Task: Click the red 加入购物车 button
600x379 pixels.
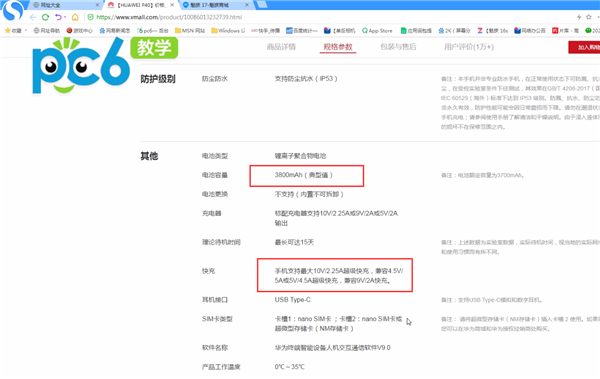Action: click(x=584, y=47)
